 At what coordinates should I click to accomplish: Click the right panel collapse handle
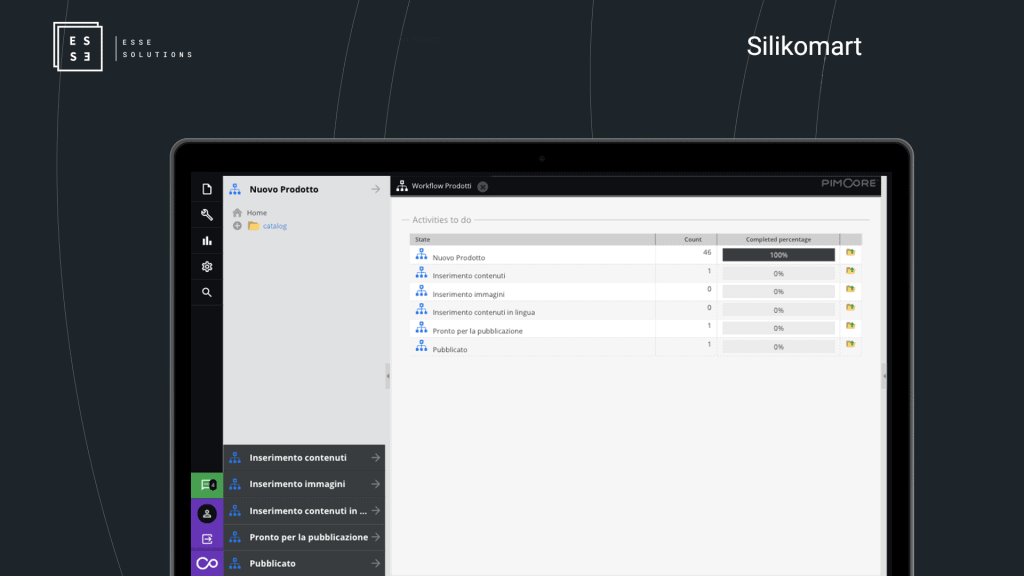pos(884,376)
